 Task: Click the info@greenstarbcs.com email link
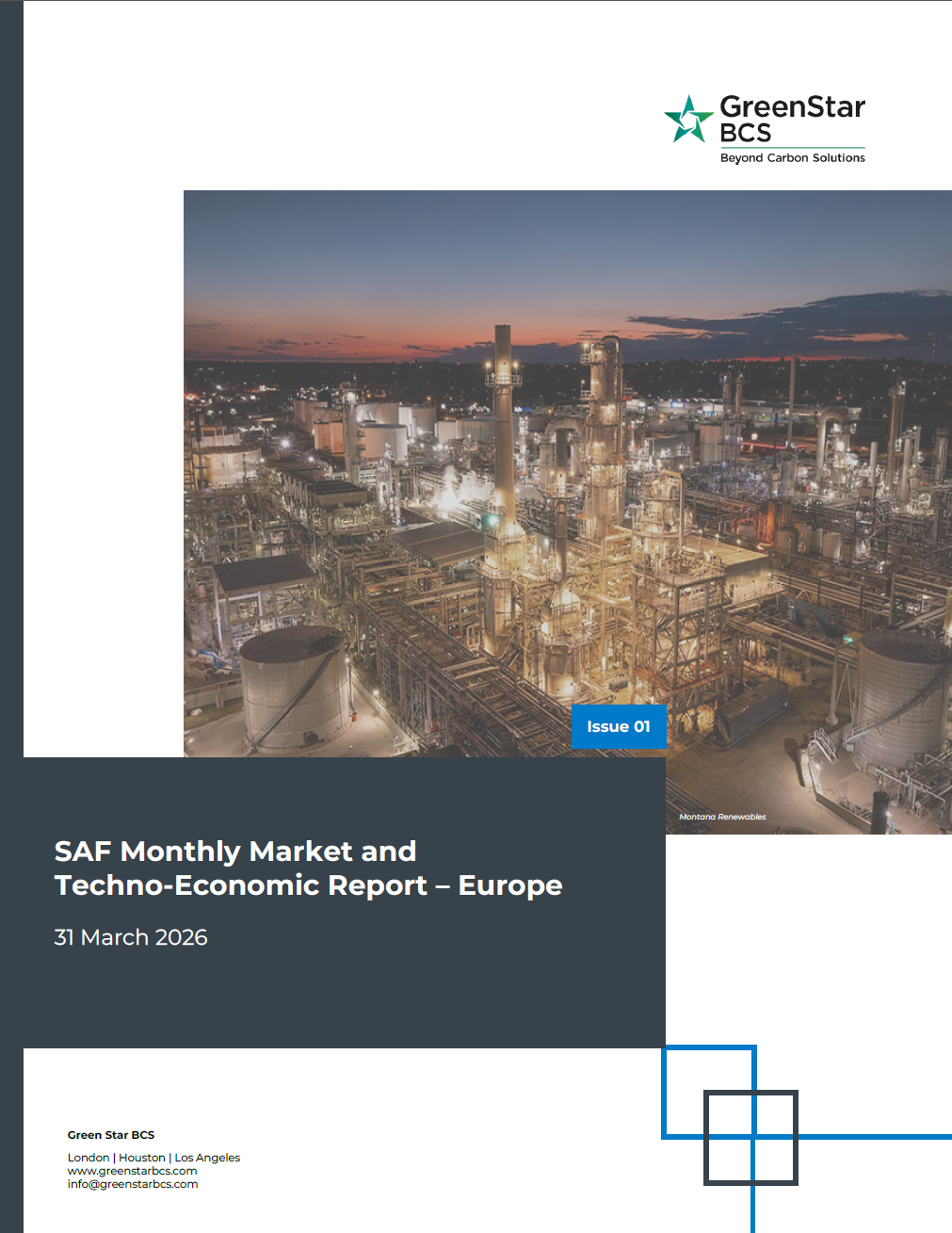click(x=133, y=1184)
